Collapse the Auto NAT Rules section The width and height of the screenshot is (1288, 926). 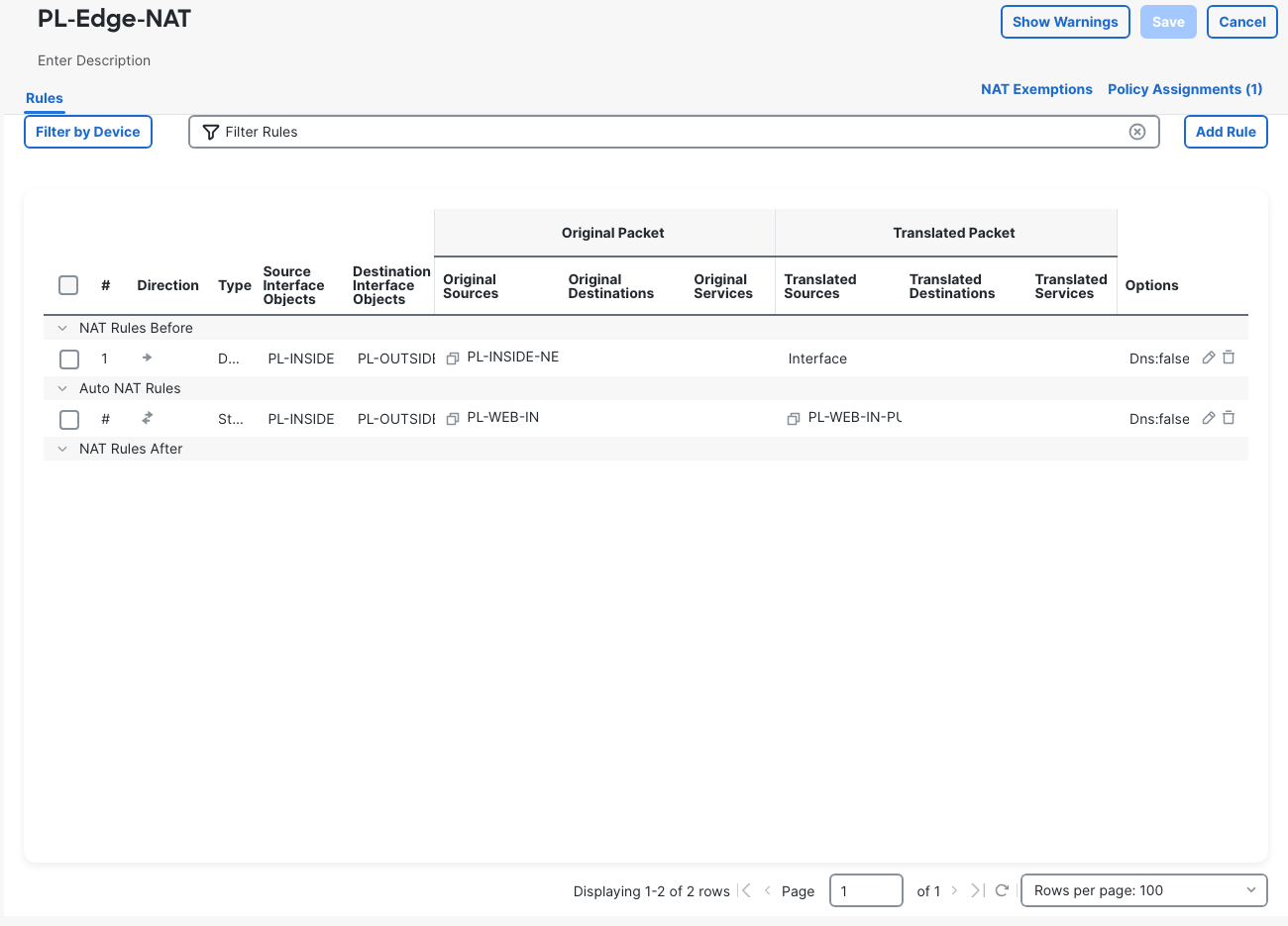coord(62,388)
